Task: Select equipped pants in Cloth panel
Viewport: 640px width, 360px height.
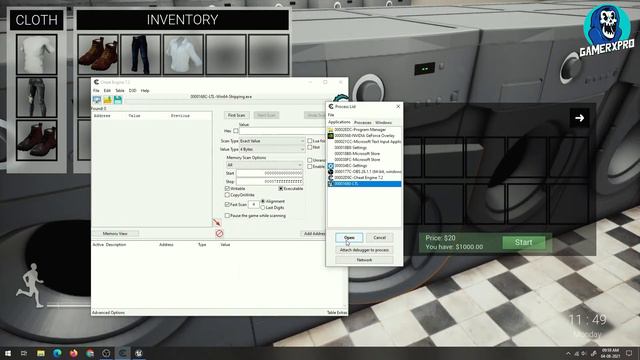Action: click(37, 97)
